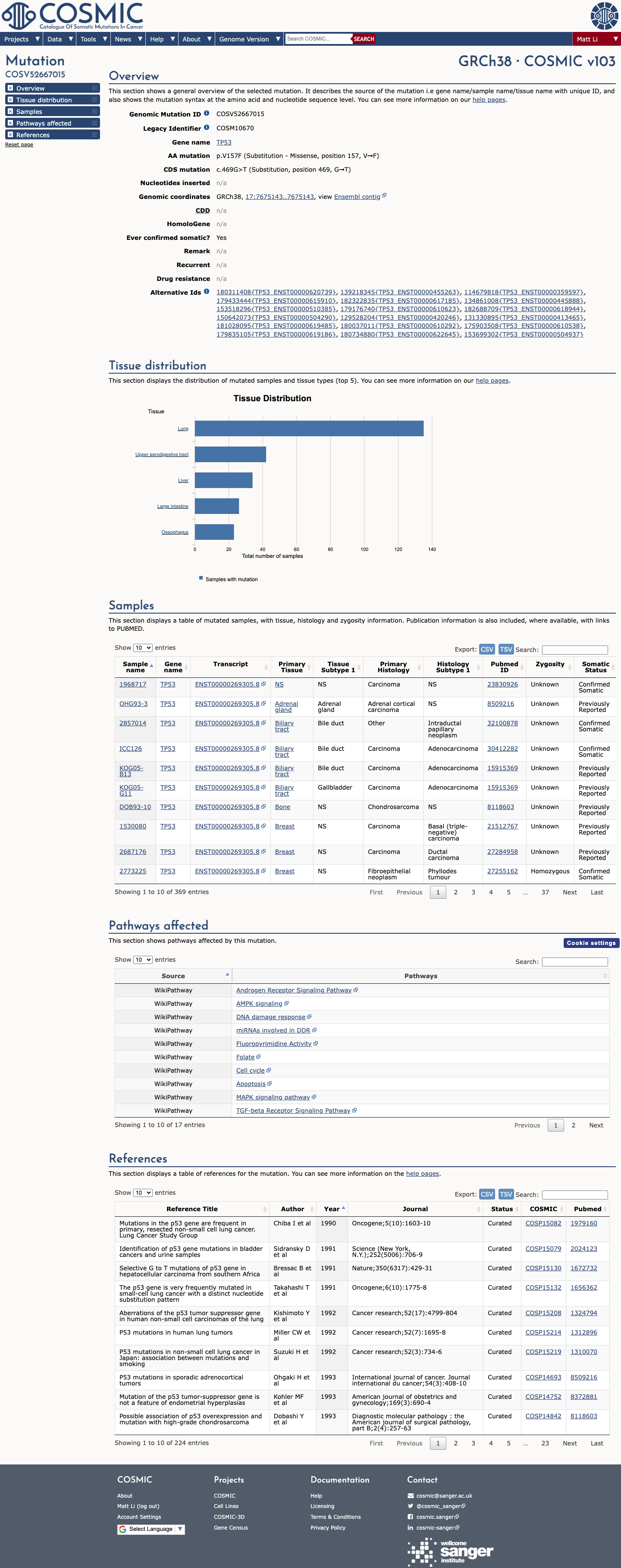Screen dimensions: 621x1568
Task: Click the Search COSMIC input field
Action: tap(319, 39)
